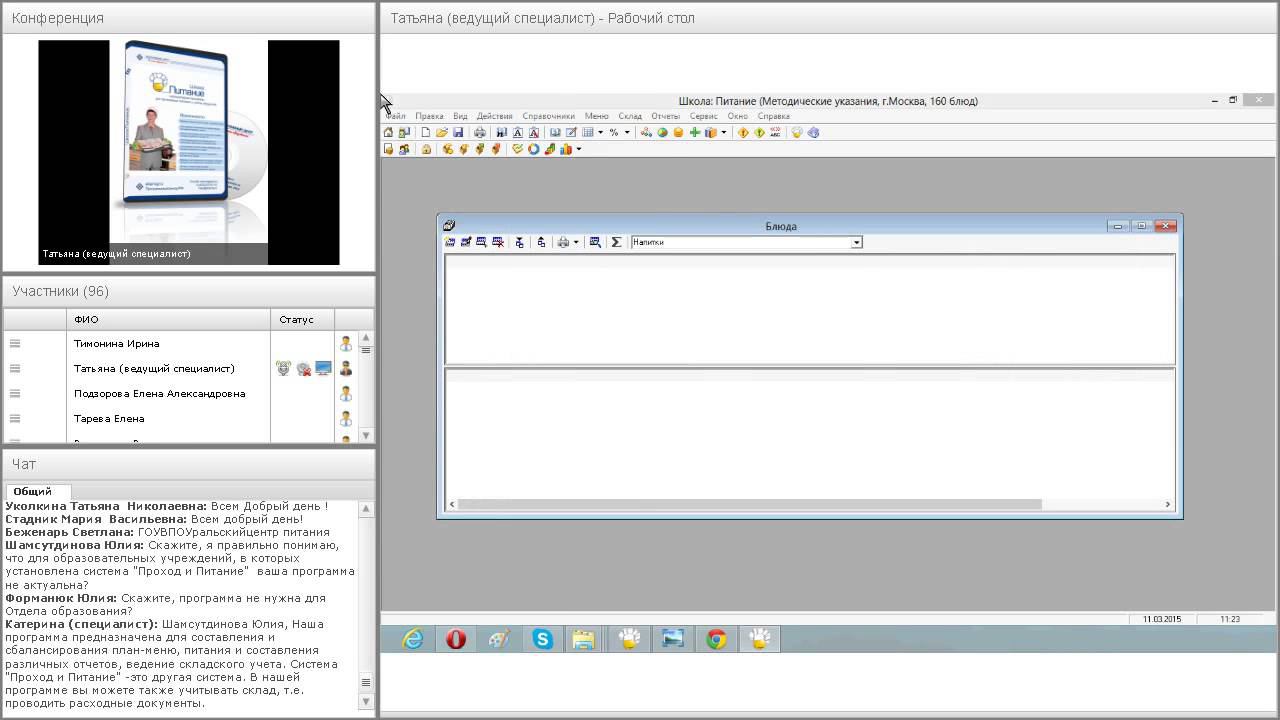Screen dimensions: 1280x720
Task: Open File Explorer from the taskbar
Action: coord(584,639)
